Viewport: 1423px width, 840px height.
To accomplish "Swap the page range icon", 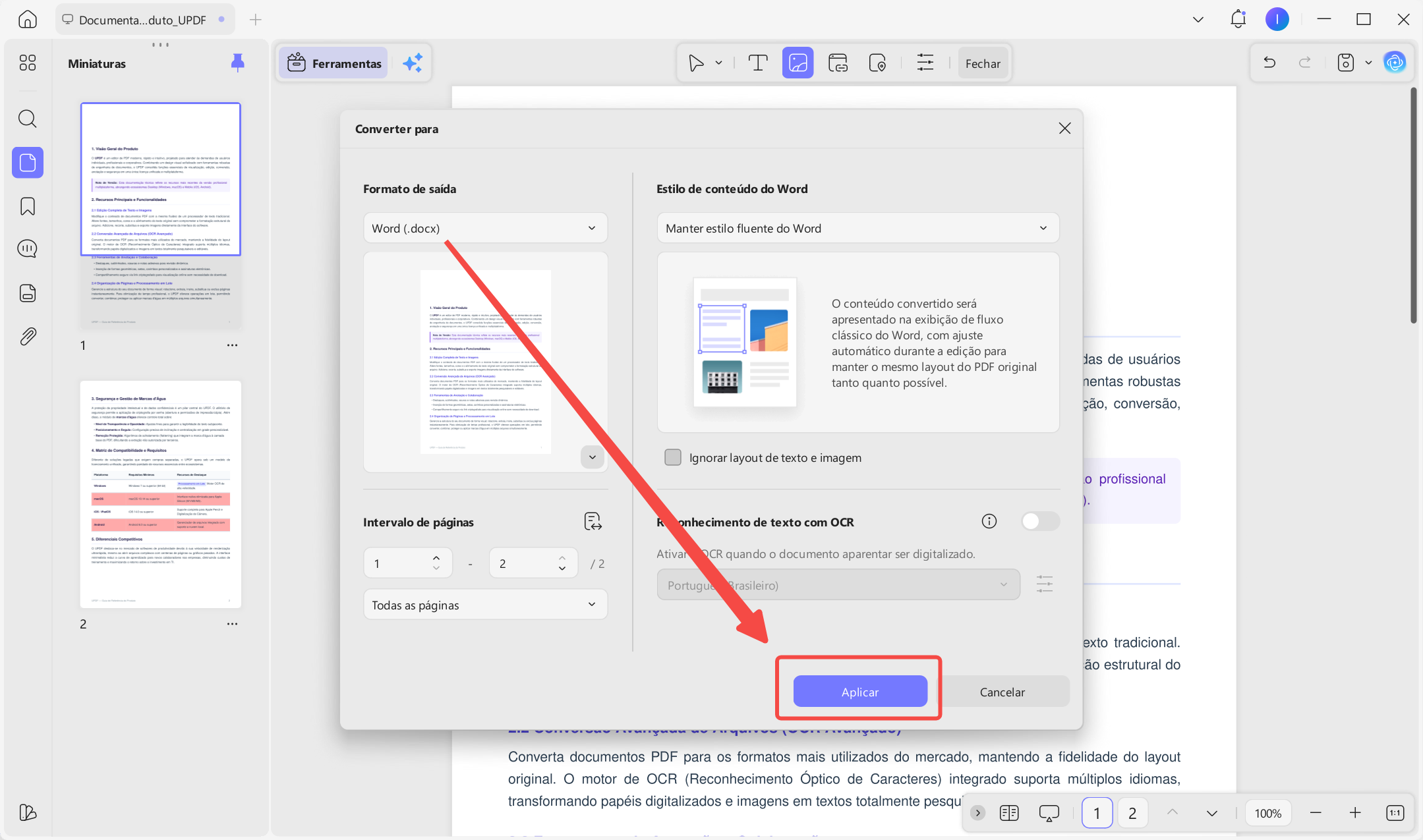I will tap(593, 522).
